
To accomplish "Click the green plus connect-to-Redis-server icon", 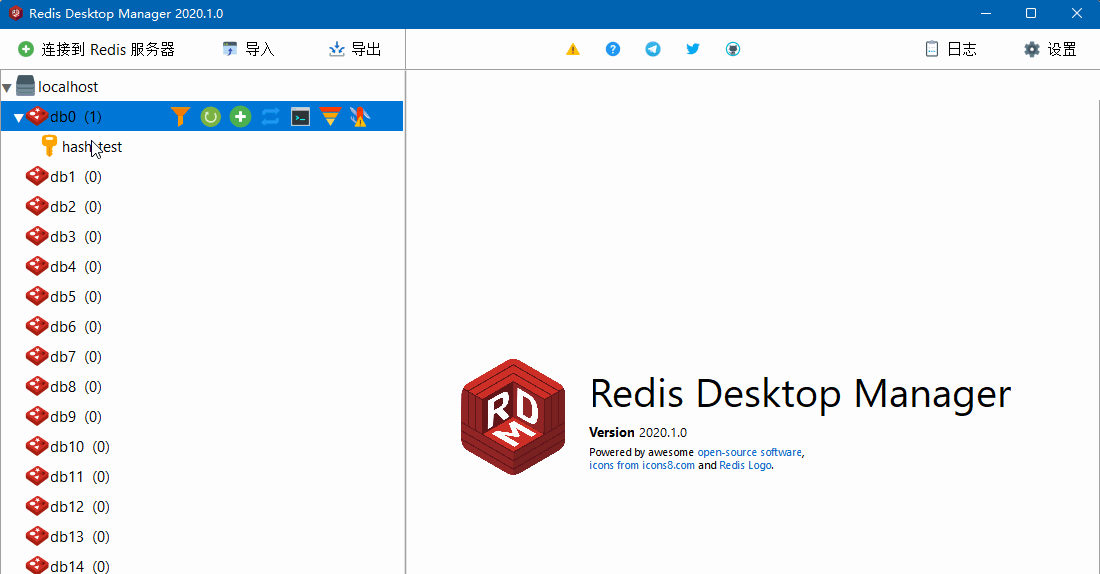I will tap(26, 49).
